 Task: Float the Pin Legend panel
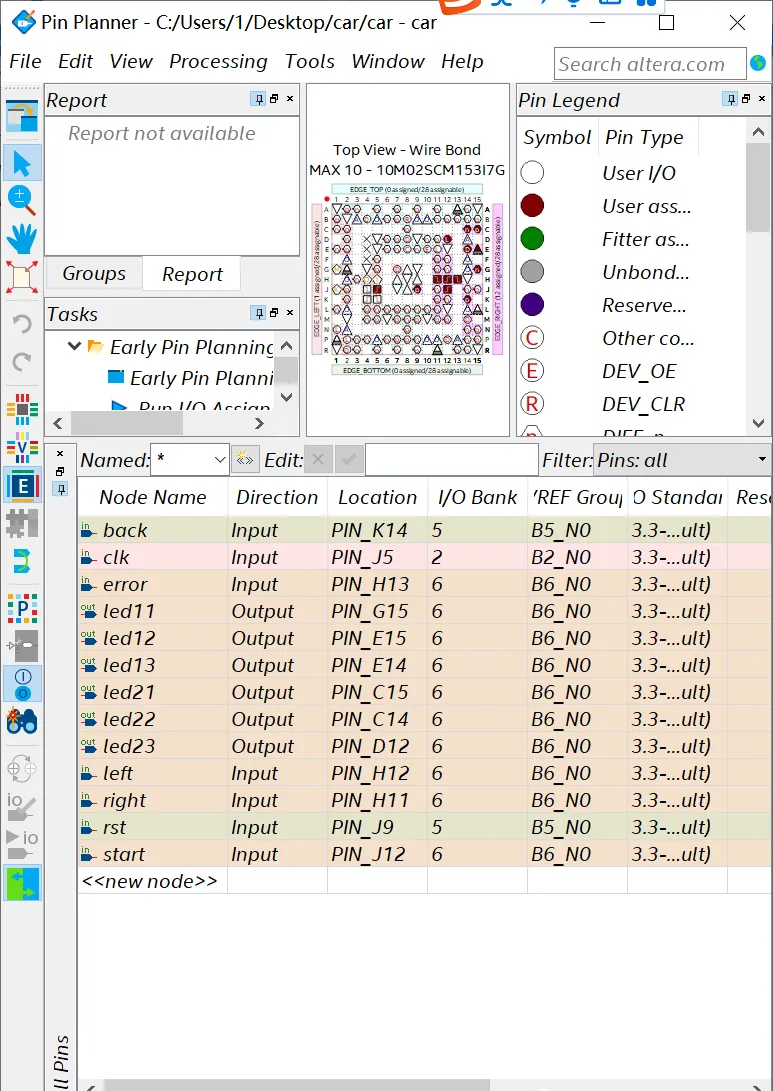coord(746,99)
